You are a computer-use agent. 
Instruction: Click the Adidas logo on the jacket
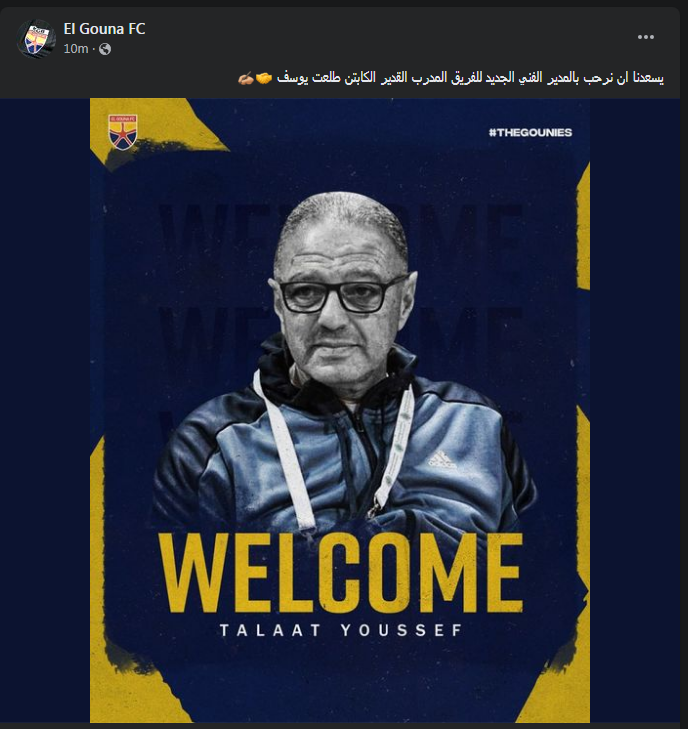pos(442,458)
